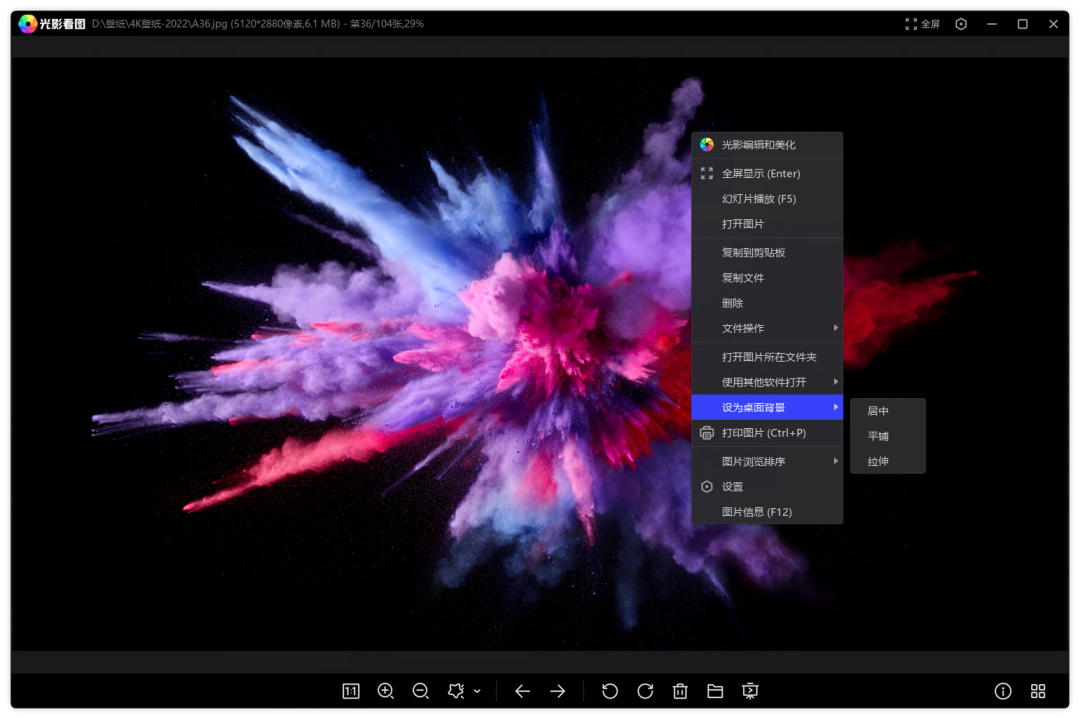Screen dimensions: 1080x719
Task: Expand the 使用其他软件打开 submenu
Action: point(767,382)
